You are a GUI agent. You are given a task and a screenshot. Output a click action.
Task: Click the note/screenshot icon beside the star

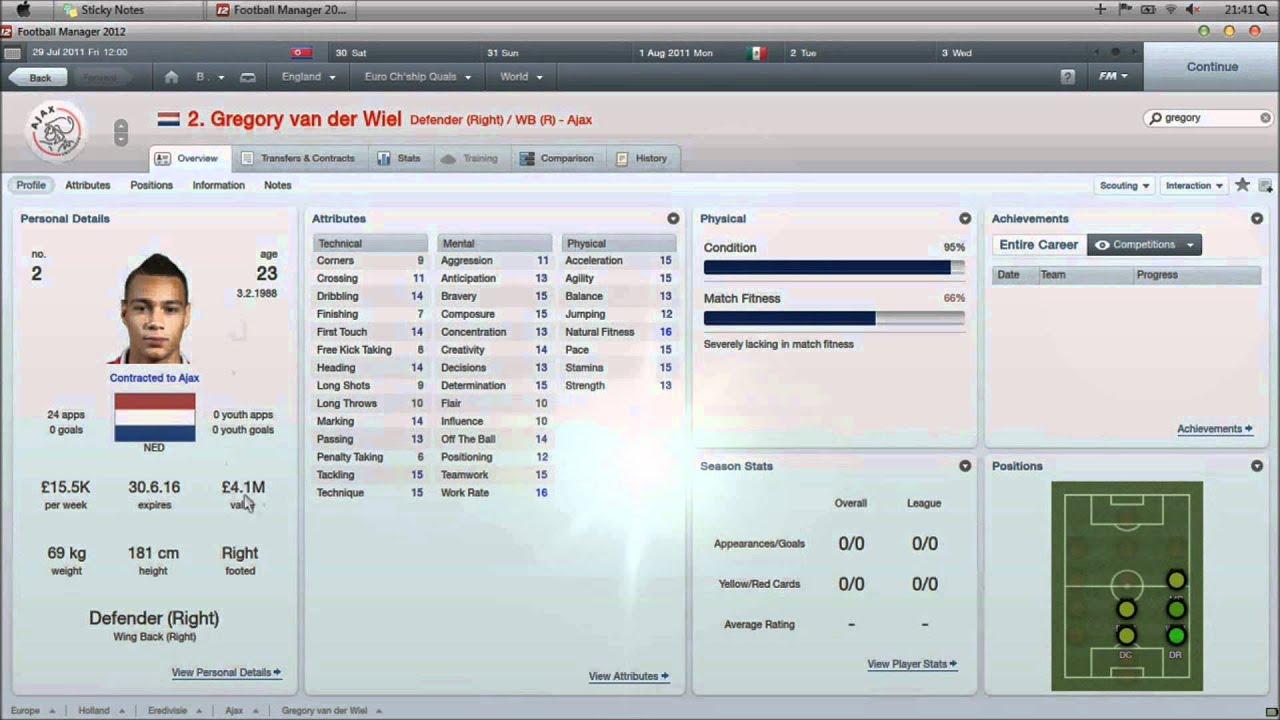click(1264, 186)
